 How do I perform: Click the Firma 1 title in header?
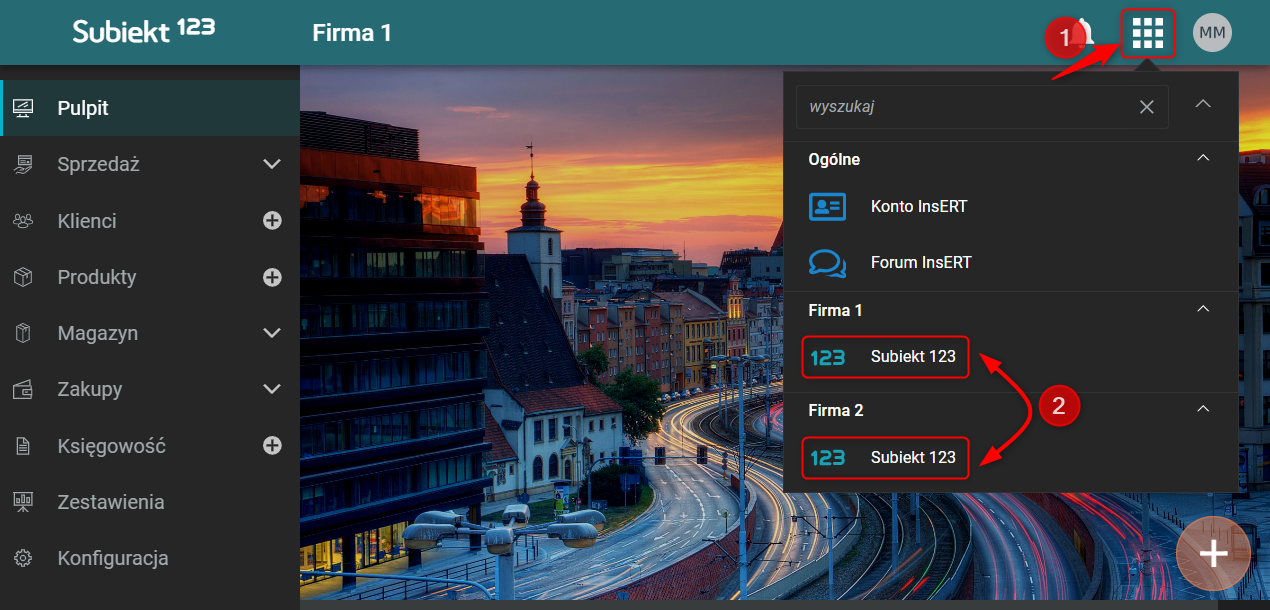pos(352,33)
